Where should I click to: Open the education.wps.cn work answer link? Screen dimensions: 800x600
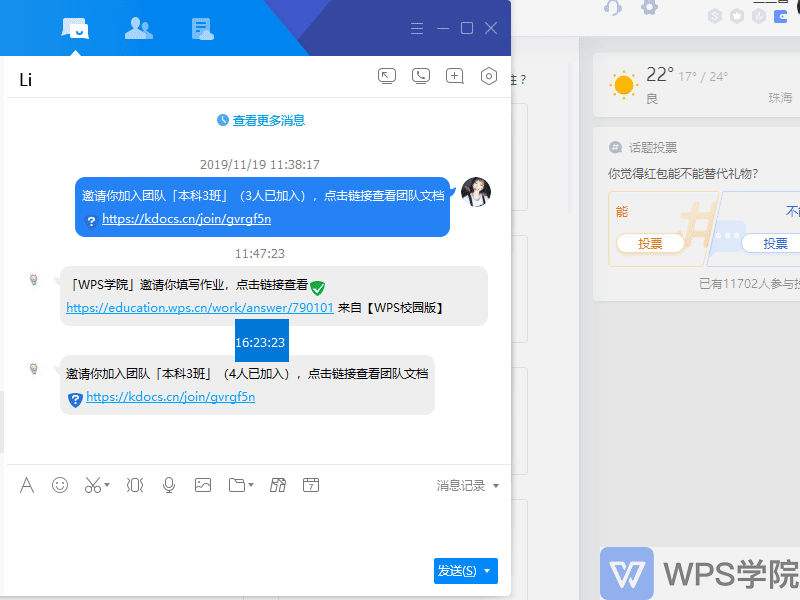tap(200, 308)
